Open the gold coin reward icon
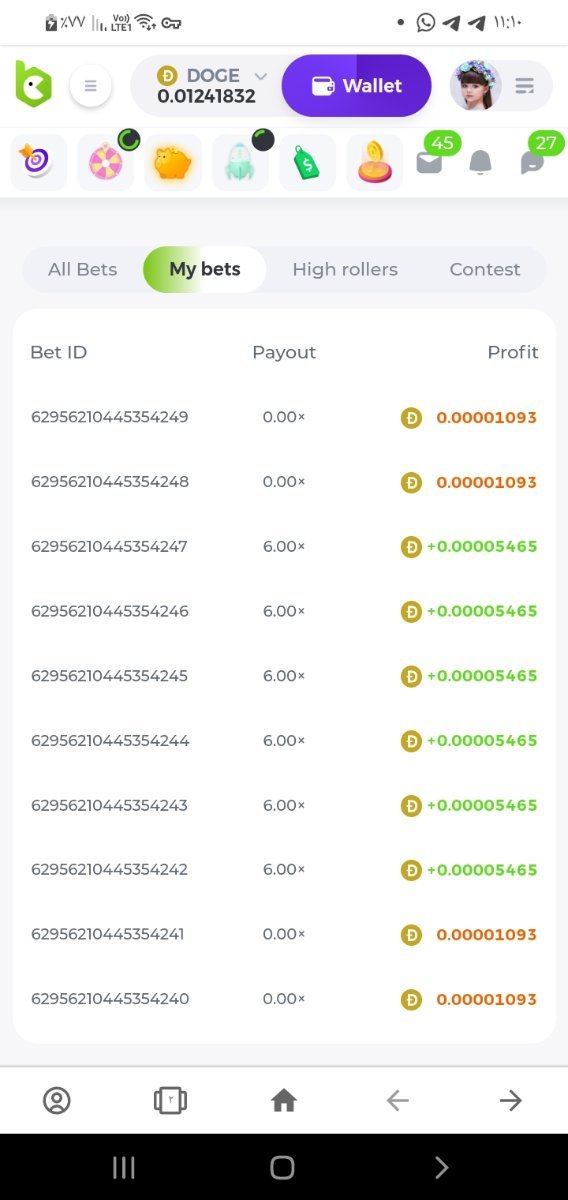Screen dimensions: 568x1200 coord(374,162)
